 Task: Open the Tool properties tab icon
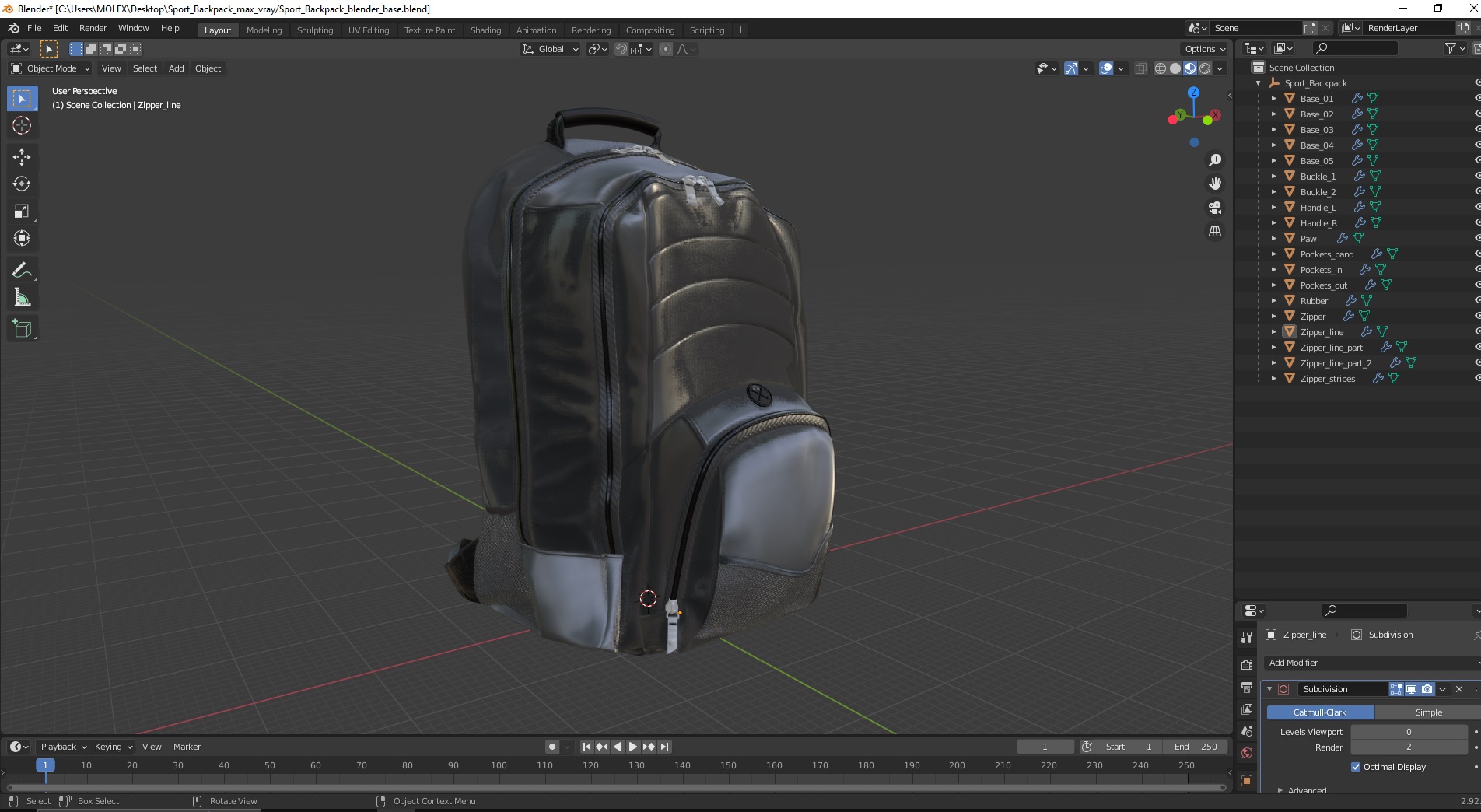point(1247,638)
